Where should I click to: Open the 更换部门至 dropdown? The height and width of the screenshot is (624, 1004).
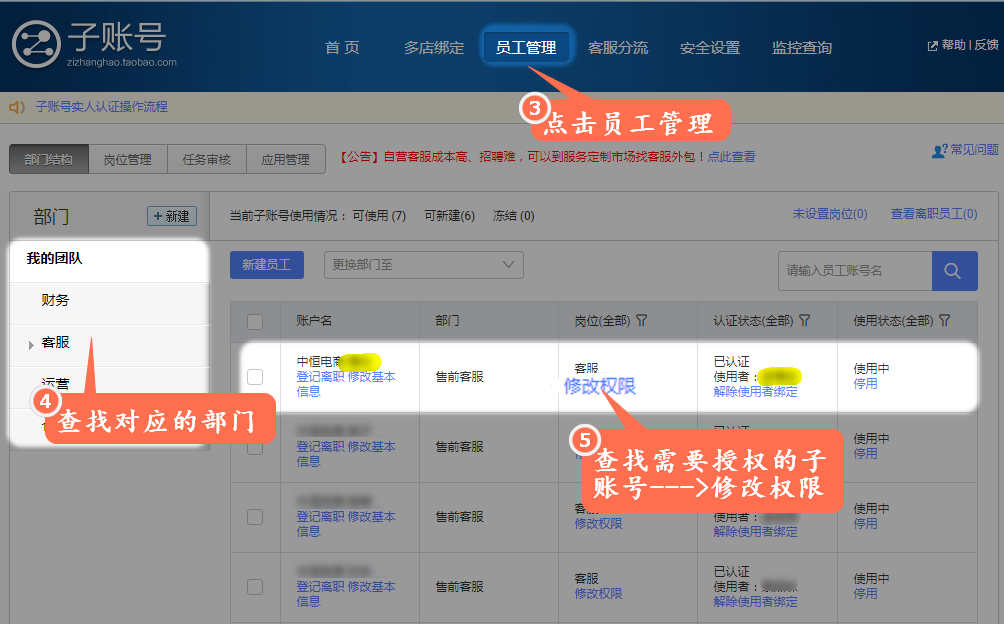click(423, 265)
